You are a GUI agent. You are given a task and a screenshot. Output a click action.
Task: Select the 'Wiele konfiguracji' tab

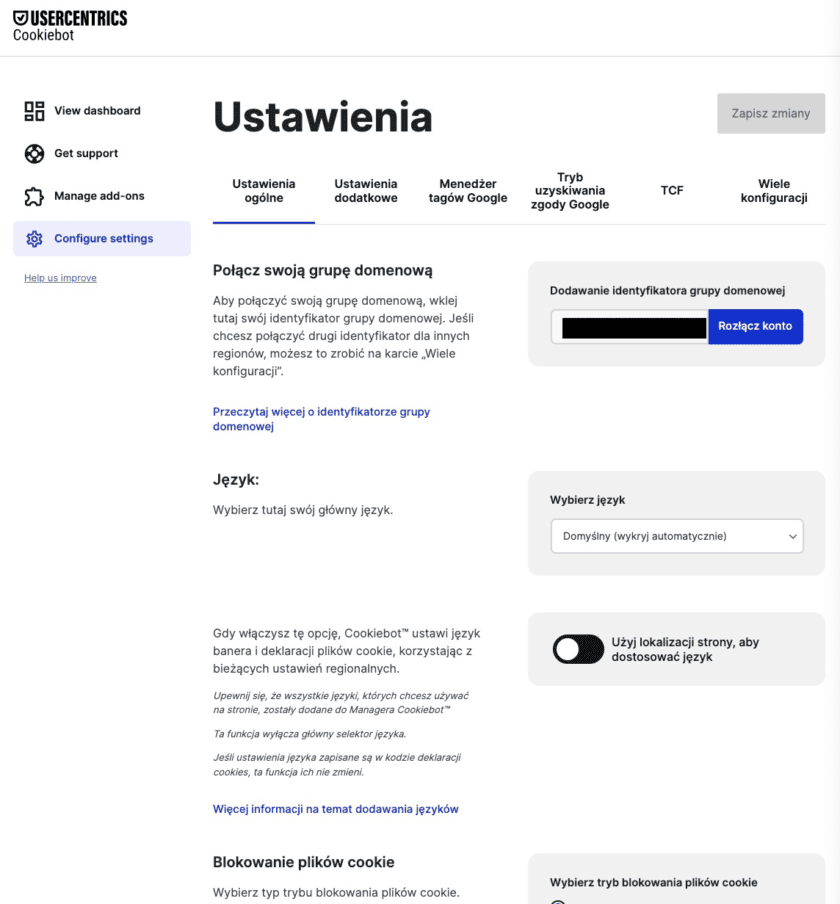[774, 190]
